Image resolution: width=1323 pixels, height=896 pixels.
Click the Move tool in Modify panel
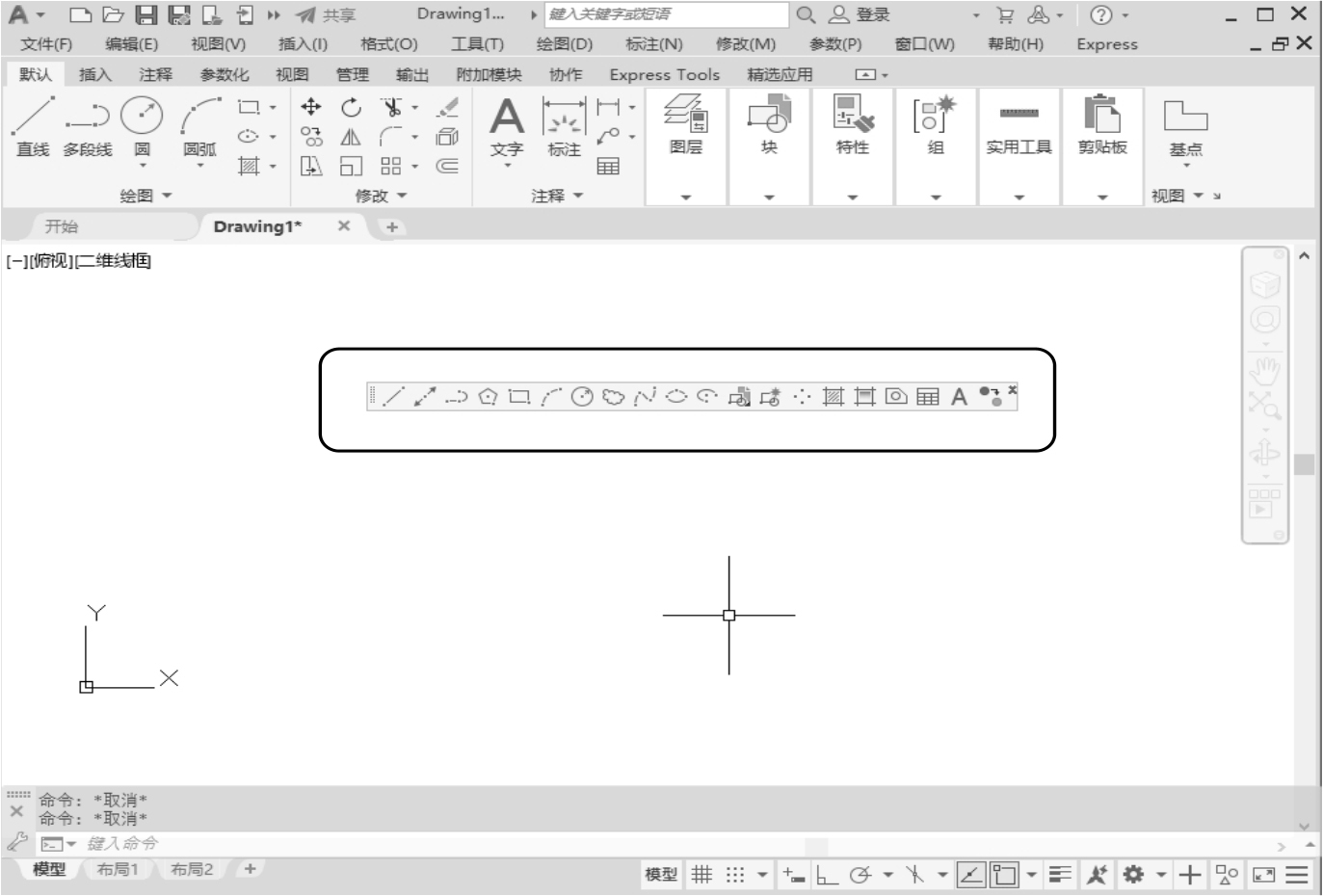(x=310, y=107)
